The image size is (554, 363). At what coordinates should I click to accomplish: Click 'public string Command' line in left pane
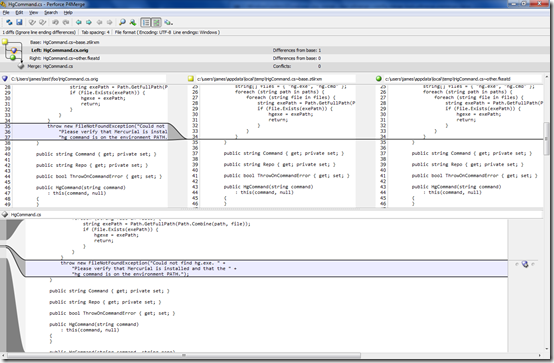[x=96, y=154]
